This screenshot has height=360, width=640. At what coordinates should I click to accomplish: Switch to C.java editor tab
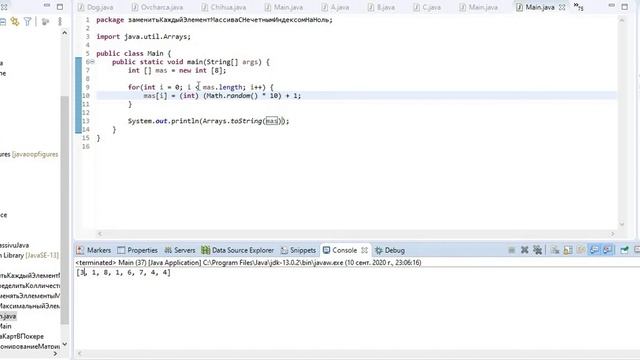coord(427,7)
